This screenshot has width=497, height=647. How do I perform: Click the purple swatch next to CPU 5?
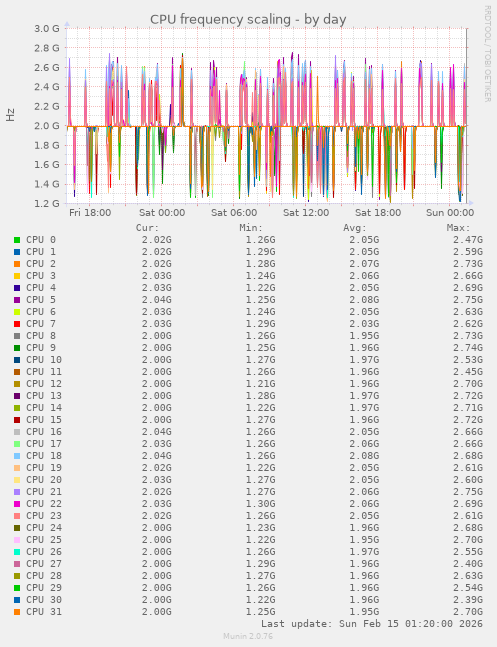(17, 300)
